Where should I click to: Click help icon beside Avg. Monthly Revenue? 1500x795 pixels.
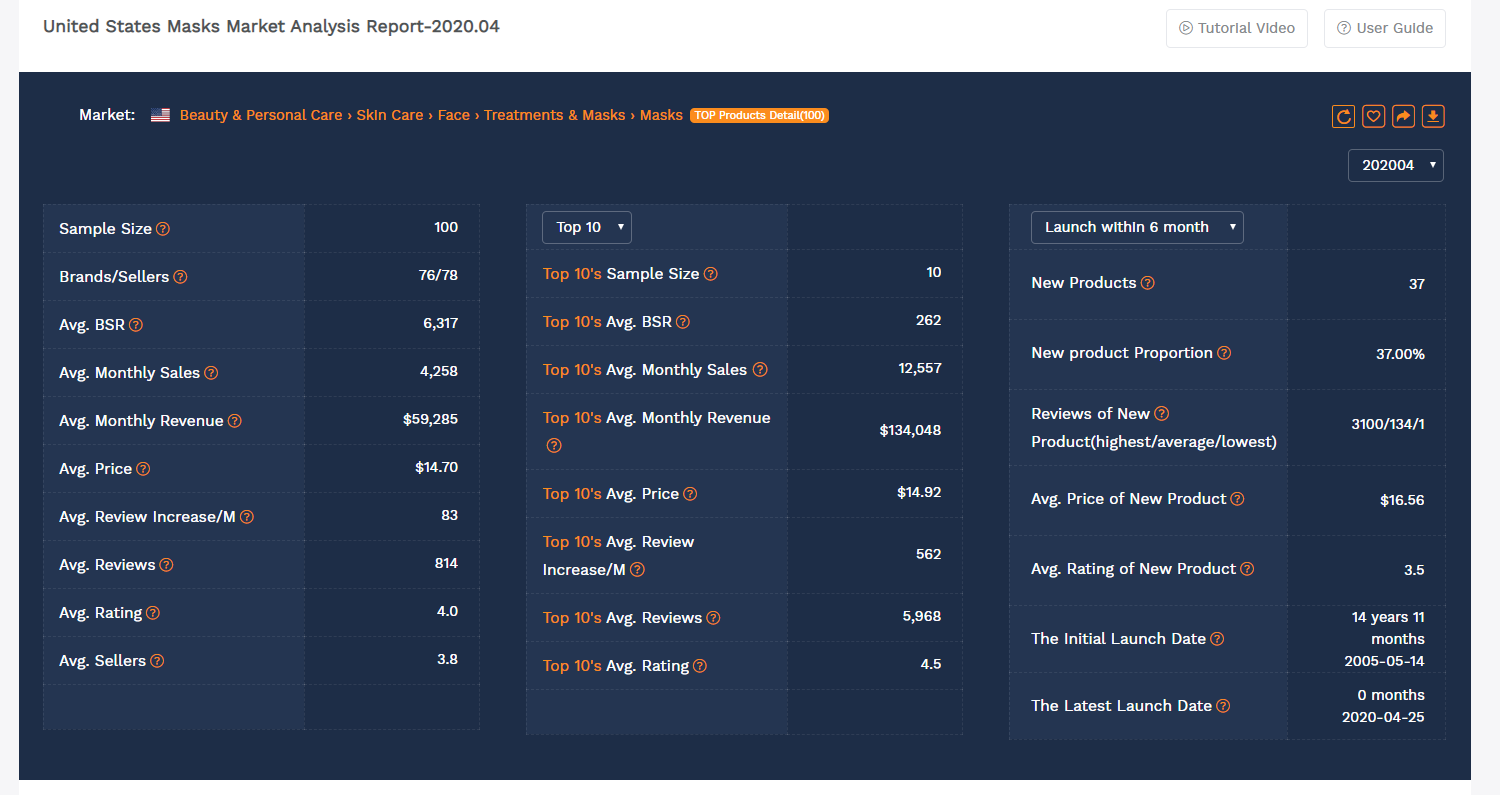(235, 421)
